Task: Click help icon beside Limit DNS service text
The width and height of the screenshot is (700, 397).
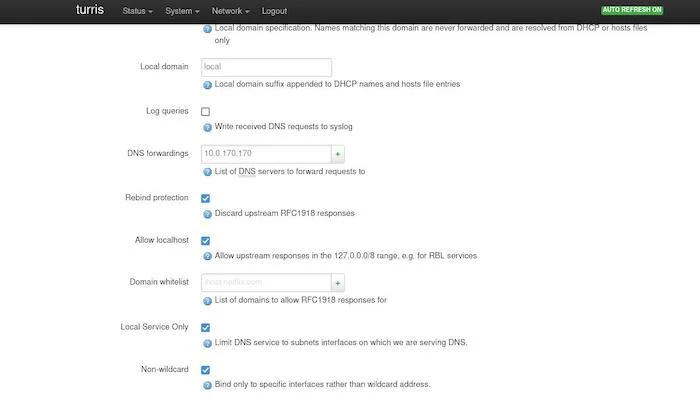Action: point(207,343)
